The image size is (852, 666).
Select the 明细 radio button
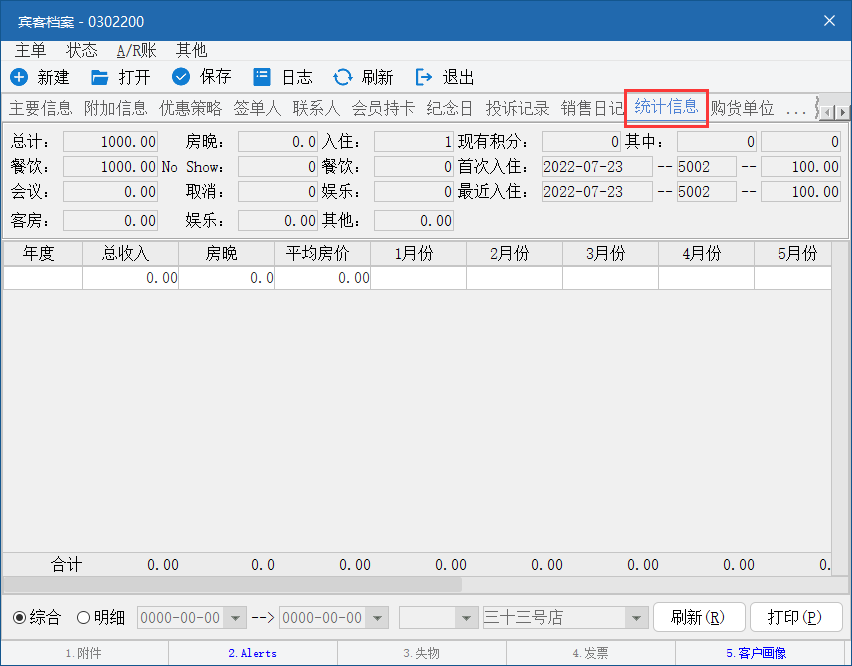pos(83,618)
